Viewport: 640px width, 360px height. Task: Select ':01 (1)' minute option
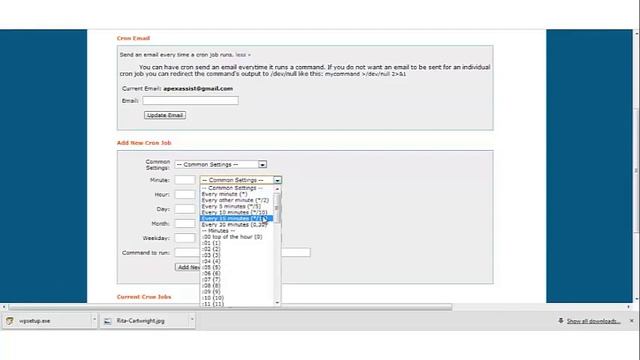coord(211,243)
